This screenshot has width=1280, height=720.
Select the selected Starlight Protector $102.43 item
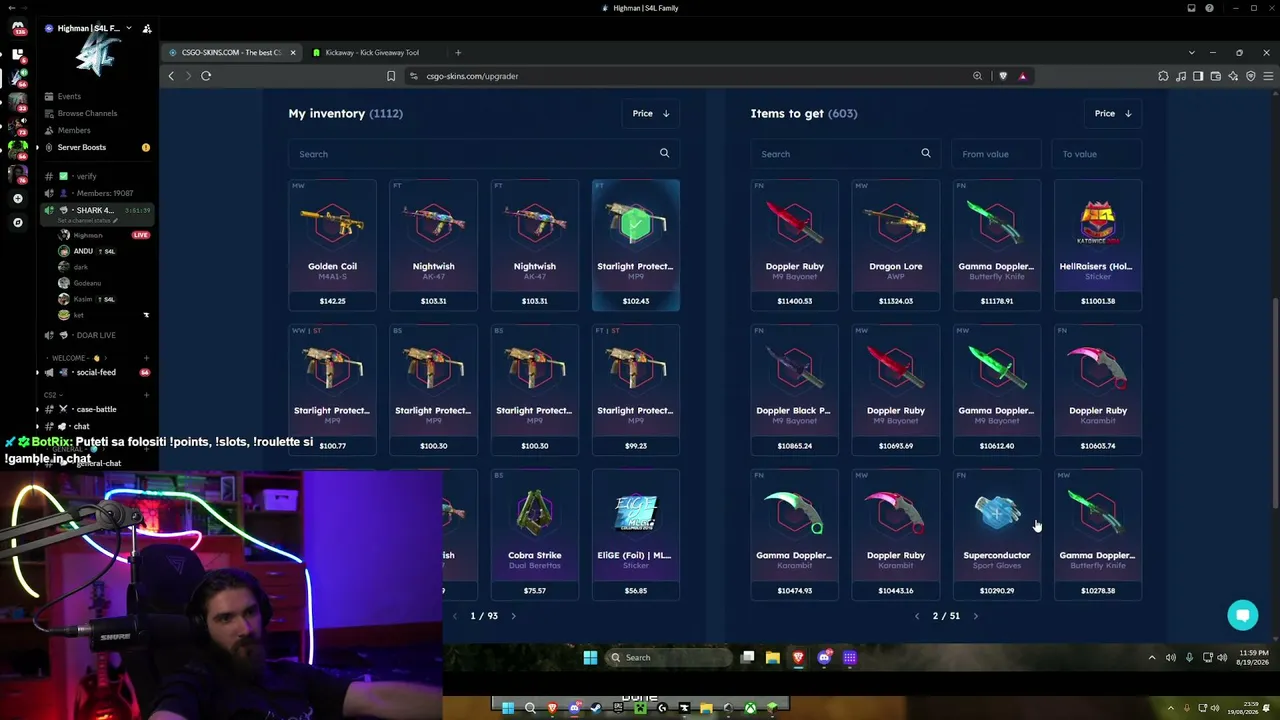pos(636,245)
